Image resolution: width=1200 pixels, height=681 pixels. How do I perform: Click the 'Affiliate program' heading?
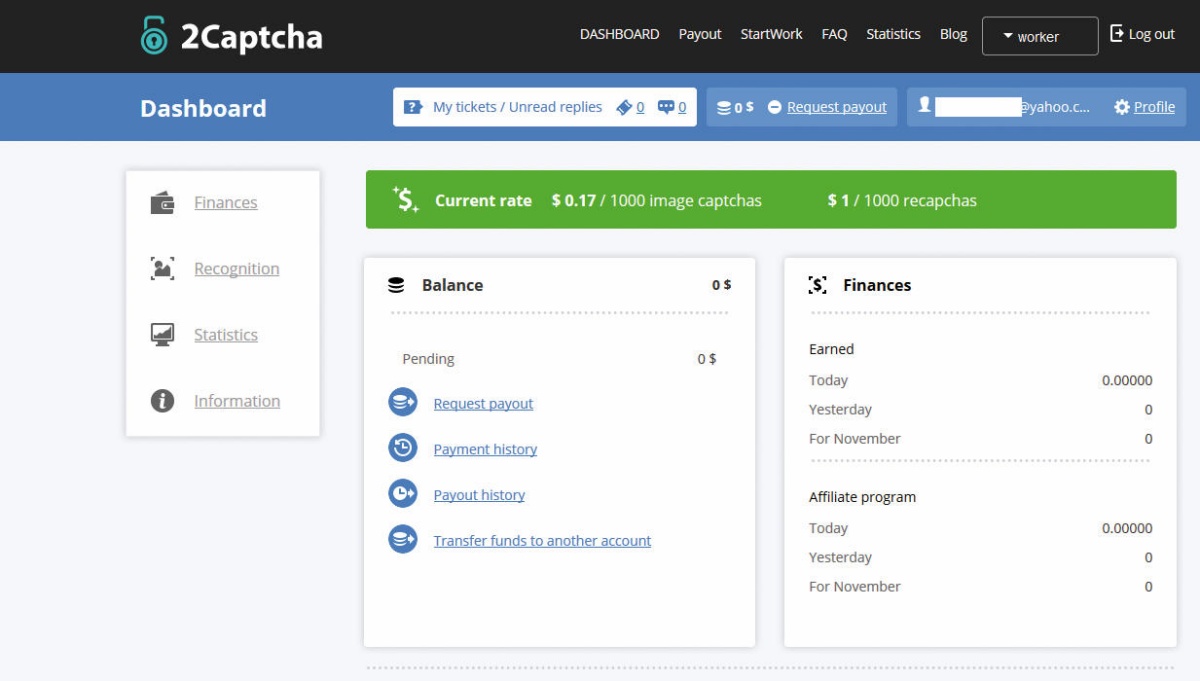point(862,497)
